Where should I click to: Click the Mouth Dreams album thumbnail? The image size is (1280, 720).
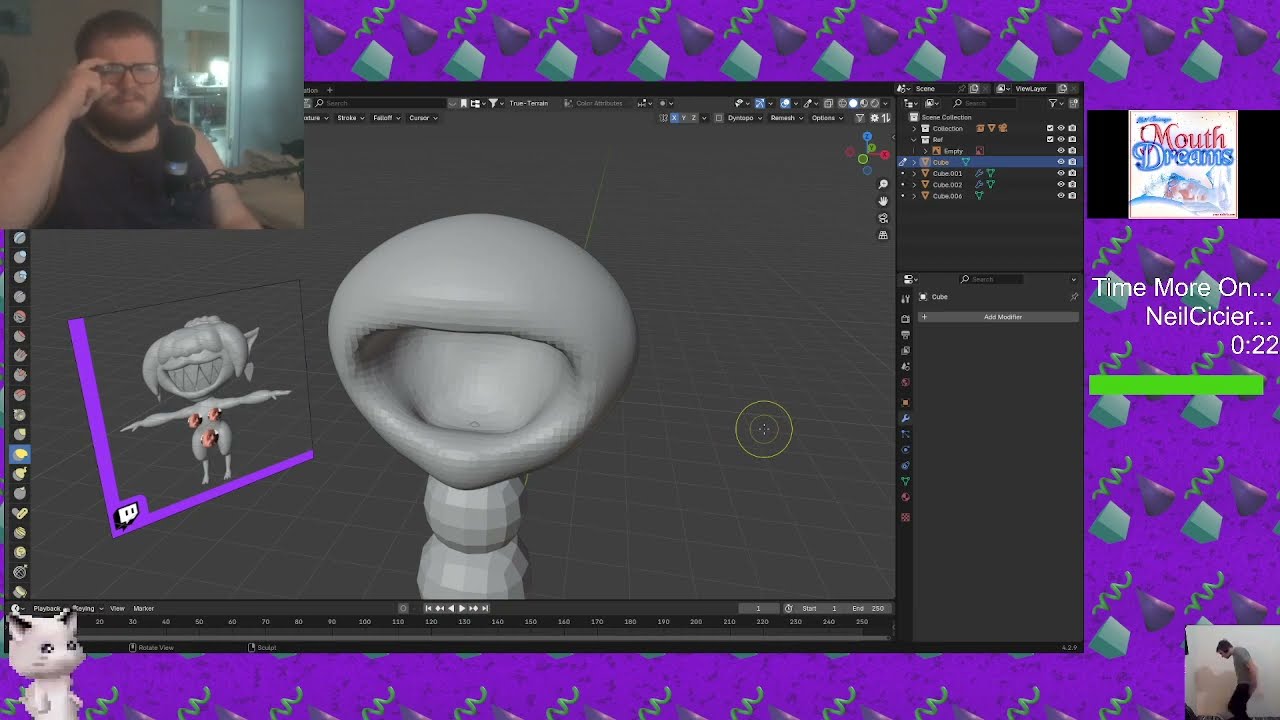pyautogui.click(x=1183, y=164)
